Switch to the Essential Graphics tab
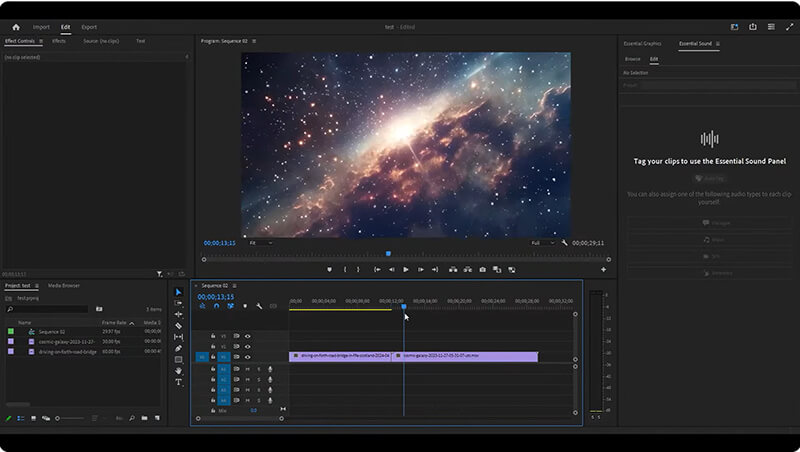 [x=642, y=43]
